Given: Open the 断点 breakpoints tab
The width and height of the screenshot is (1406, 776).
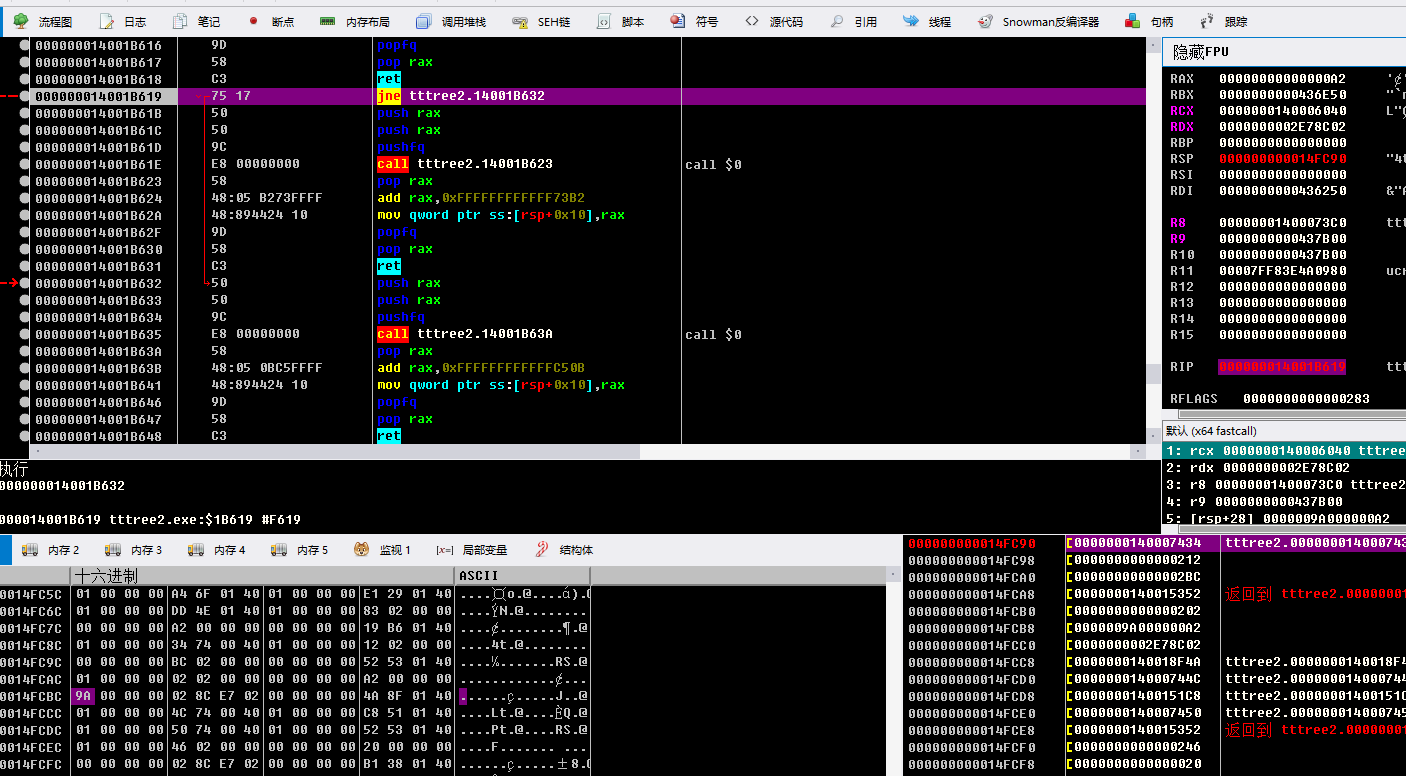Looking at the screenshot, I should pyautogui.click(x=271, y=21).
